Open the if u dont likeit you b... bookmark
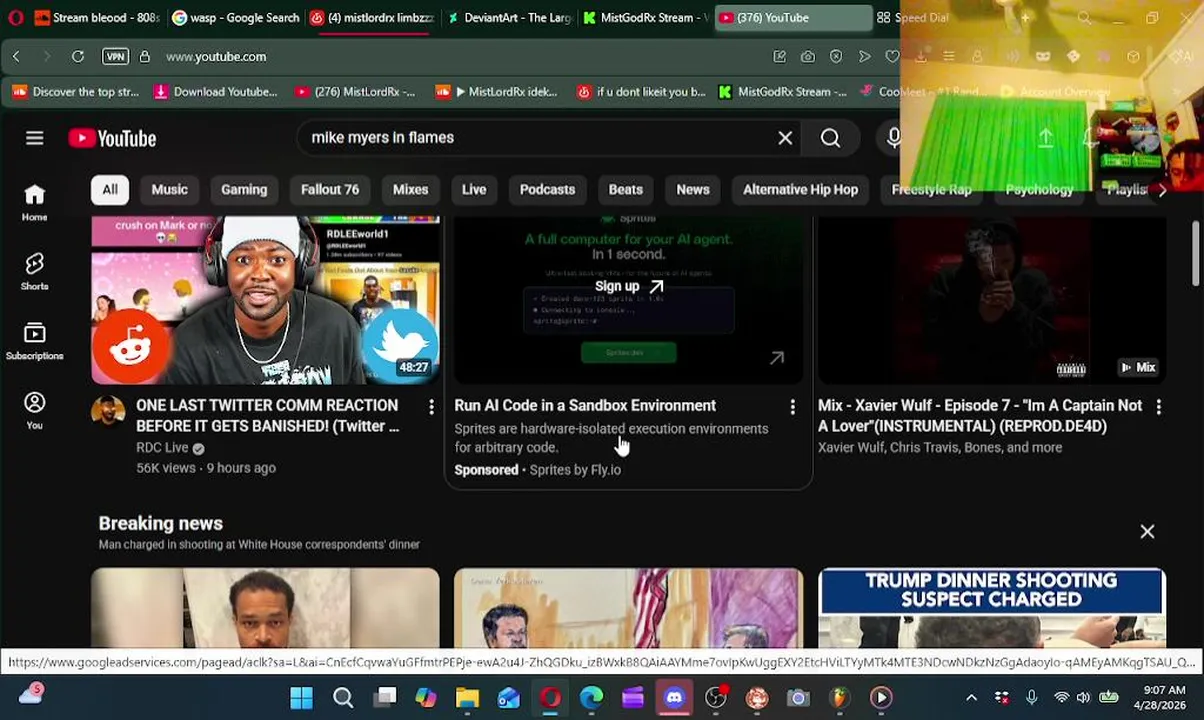 641,92
